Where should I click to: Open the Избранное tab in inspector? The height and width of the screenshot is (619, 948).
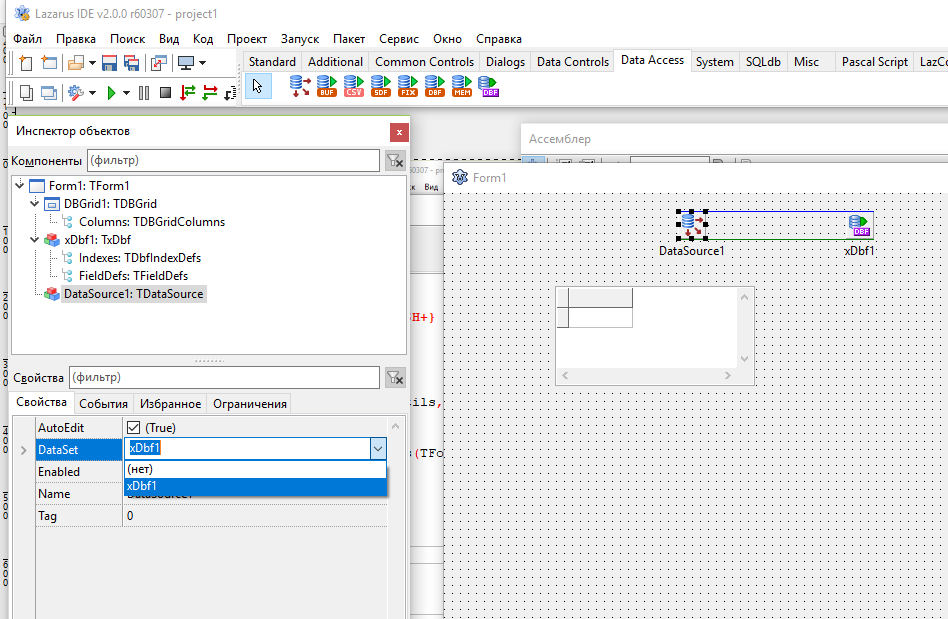170,404
